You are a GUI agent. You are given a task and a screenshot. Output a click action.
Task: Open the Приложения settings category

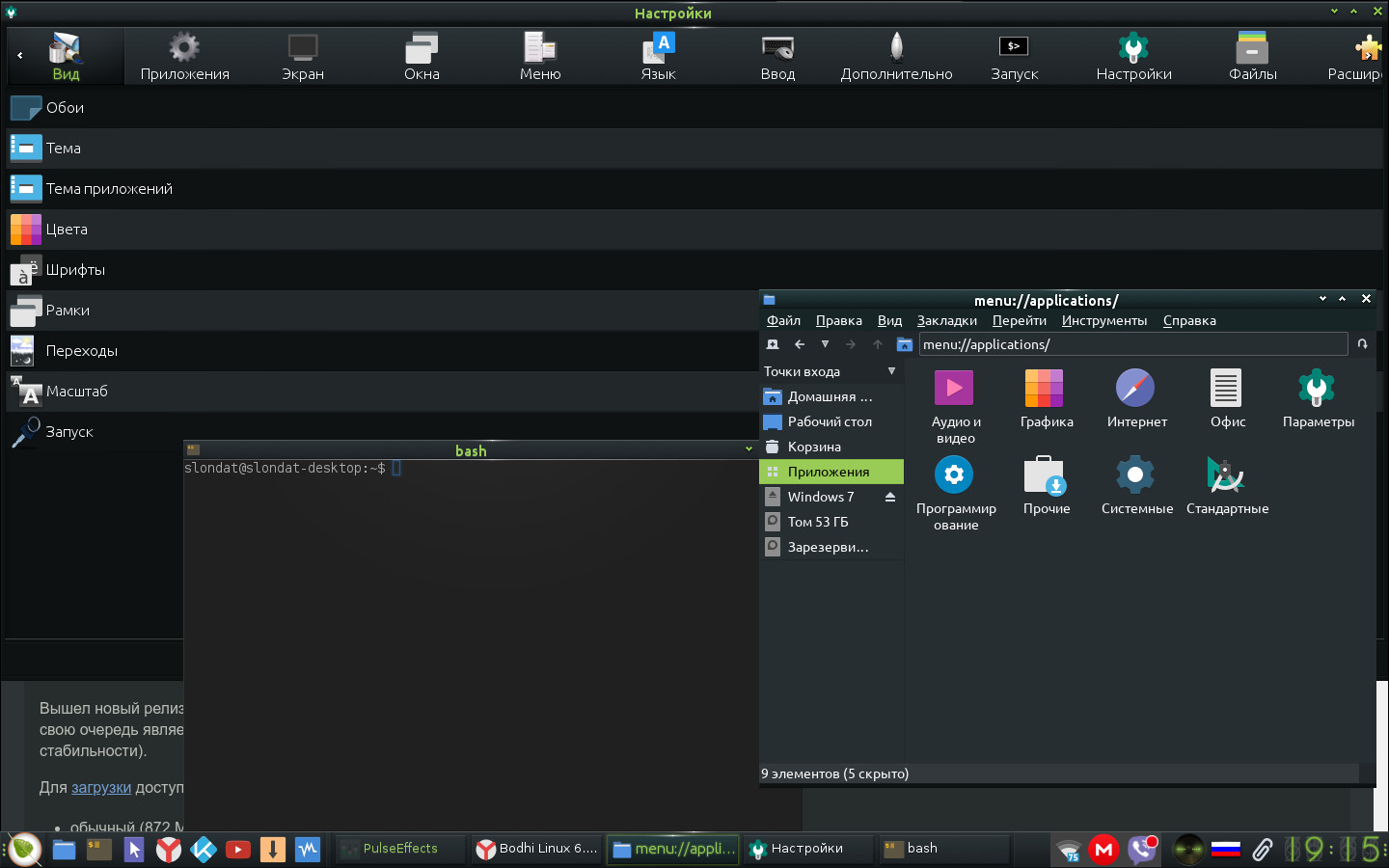(184, 56)
